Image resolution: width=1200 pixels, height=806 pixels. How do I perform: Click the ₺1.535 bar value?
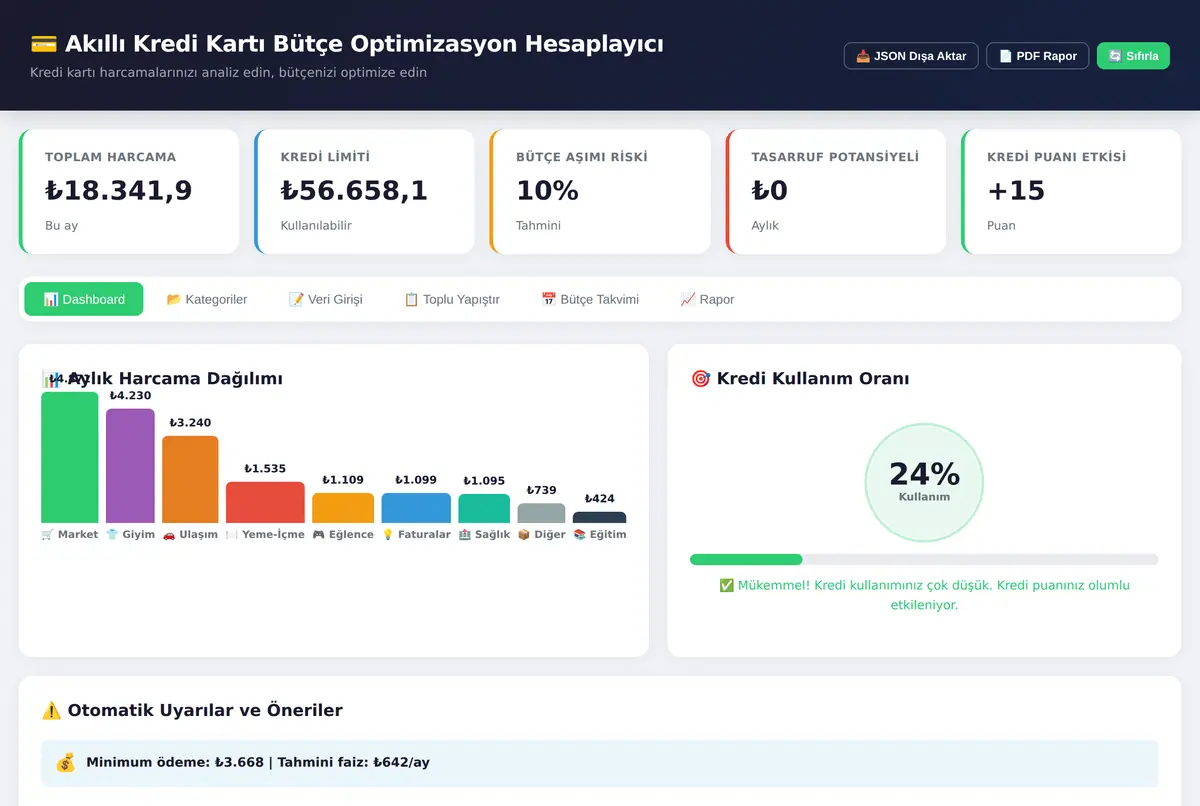265,469
